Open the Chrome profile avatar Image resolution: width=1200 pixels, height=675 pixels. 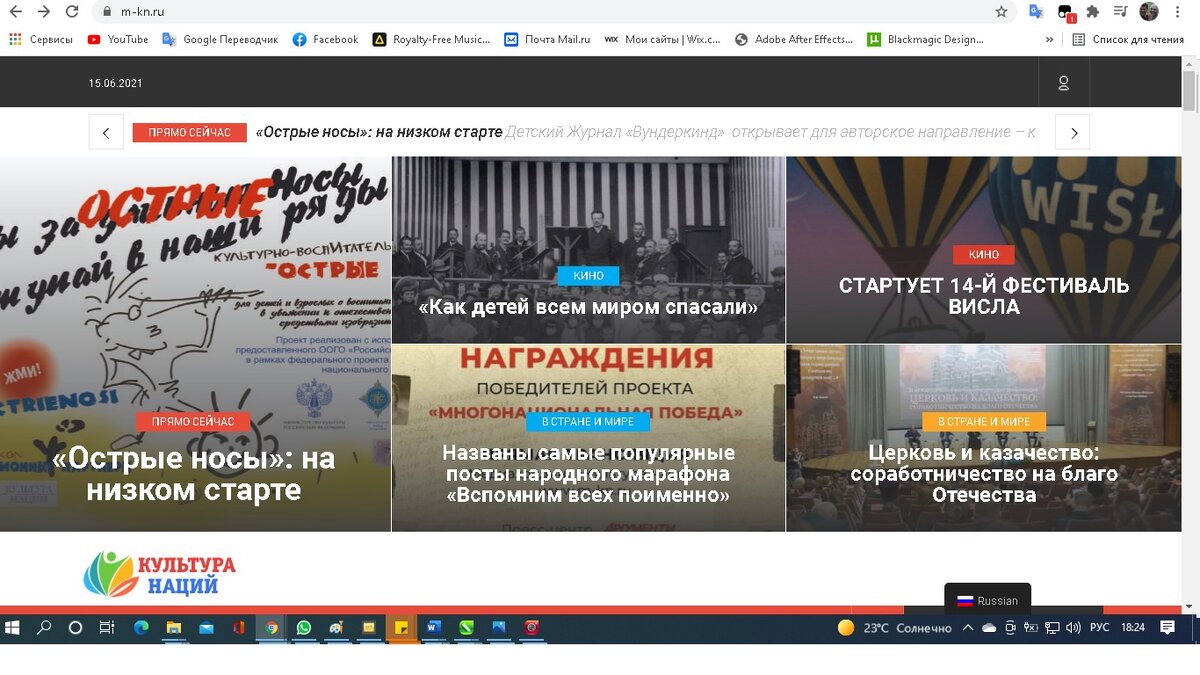click(1149, 12)
